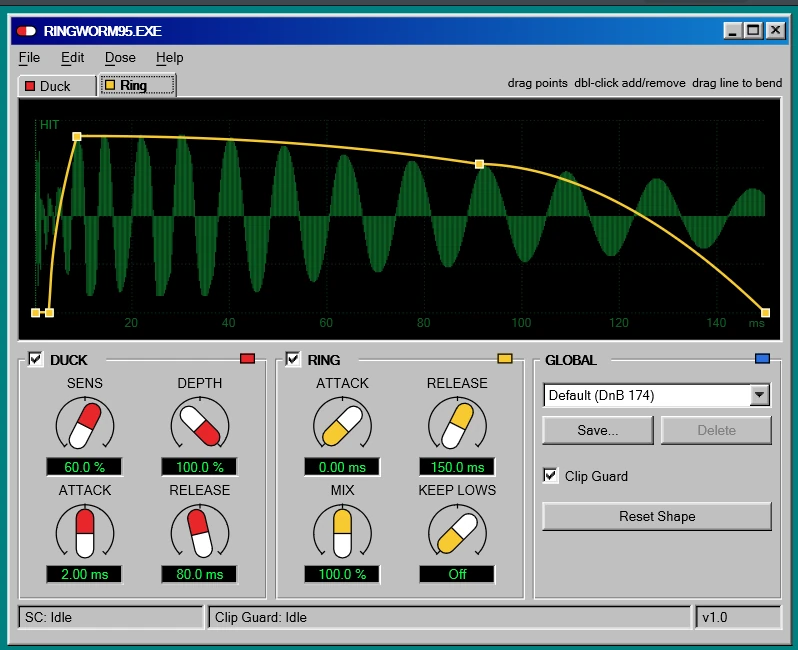Click the SC: Idle status field
798x650 pixels.
[x=111, y=617]
